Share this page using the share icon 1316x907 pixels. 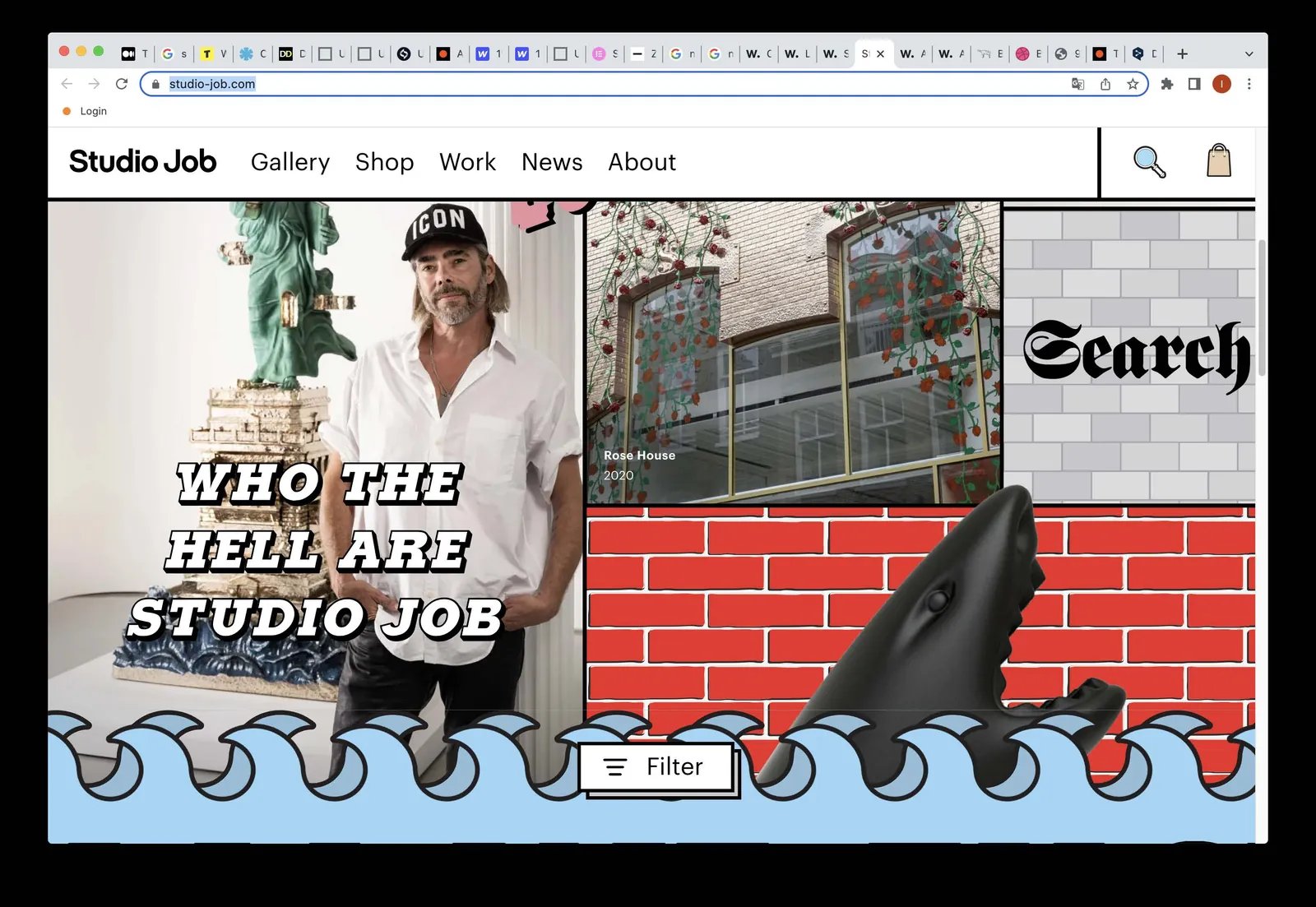pos(1105,84)
